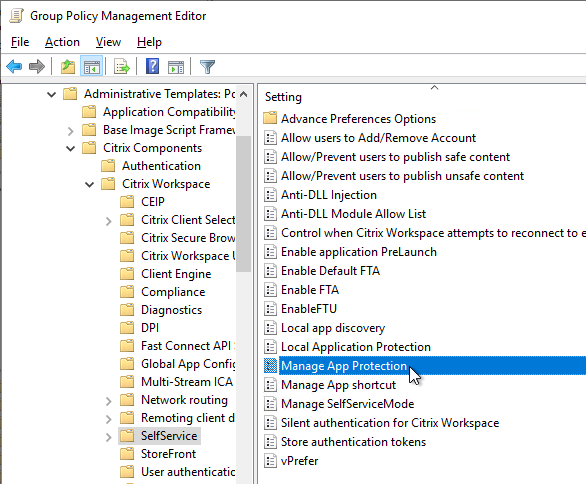
Task: Collapse the Administrative Templates node
Action: coord(52,95)
